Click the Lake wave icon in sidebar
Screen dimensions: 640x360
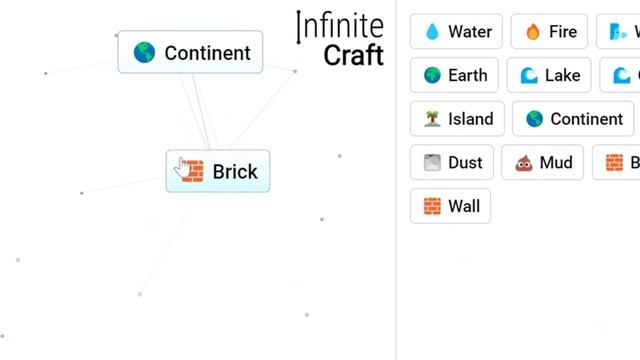pos(529,75)
